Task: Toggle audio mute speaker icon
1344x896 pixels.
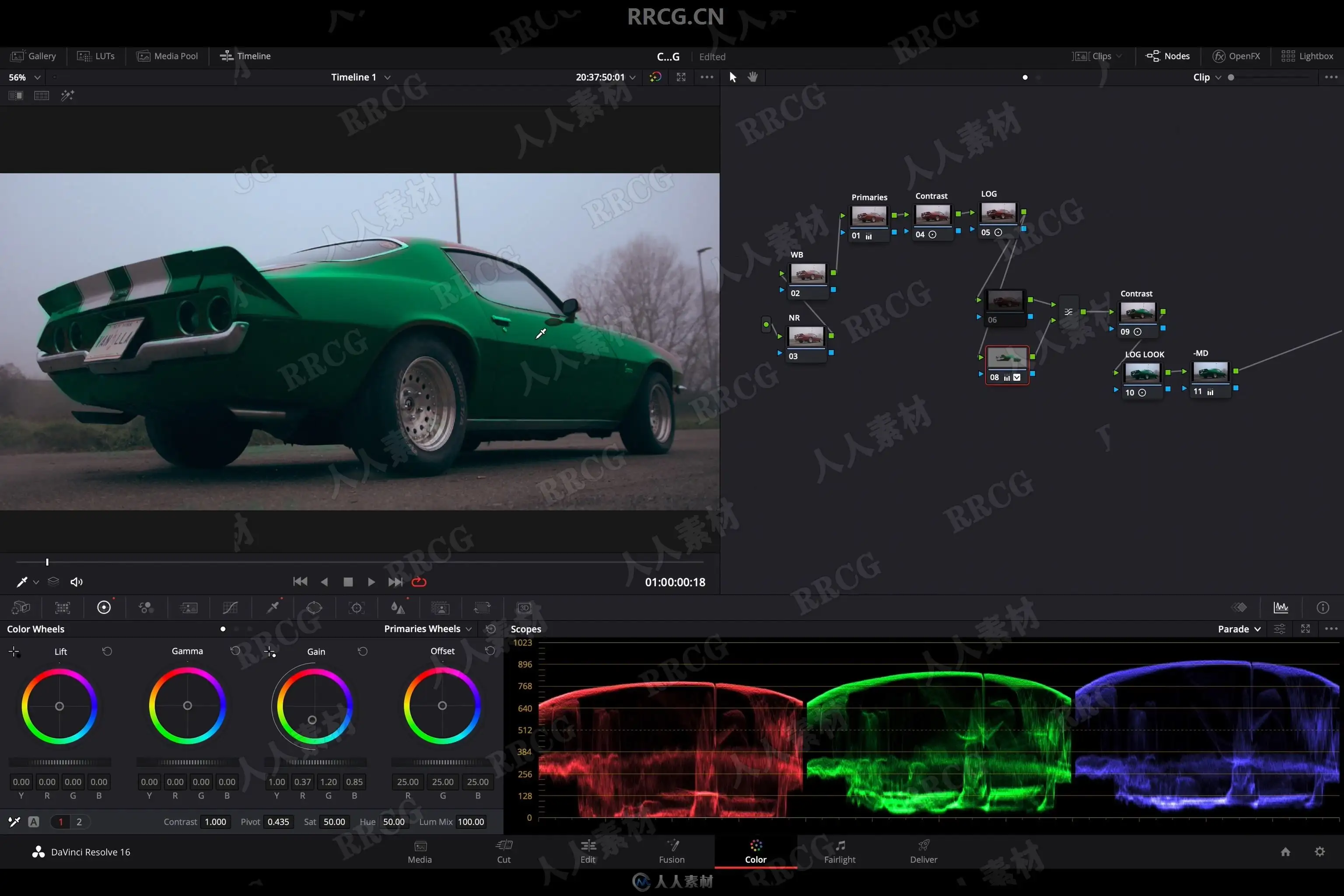Action: [x=76, y=582]
